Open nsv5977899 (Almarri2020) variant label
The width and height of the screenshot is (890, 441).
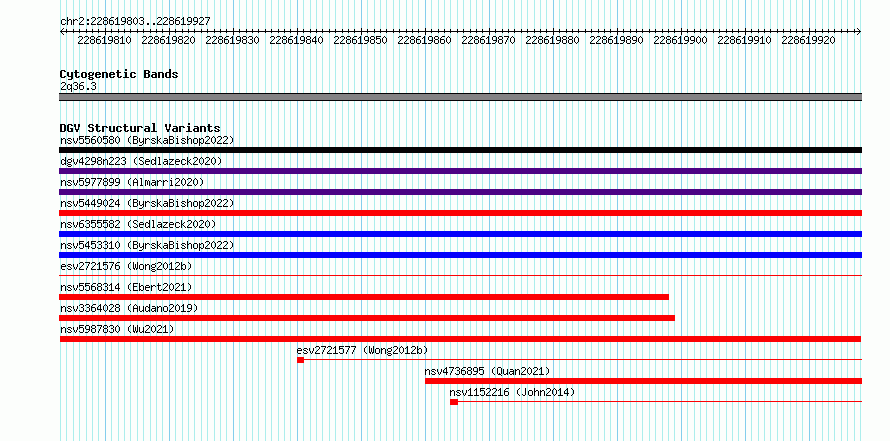132,182
